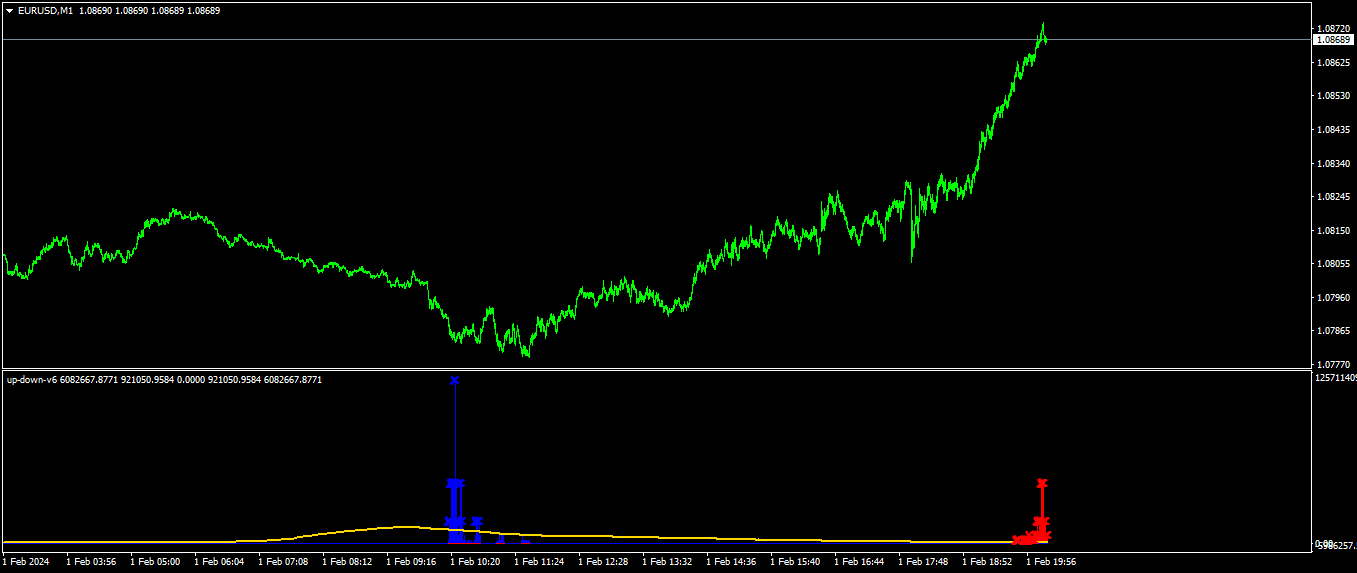1357x573 pixels.
Task: Click the 1 Feb 17:48 time label
Action: pyautogui.click(x=923, y=562)
